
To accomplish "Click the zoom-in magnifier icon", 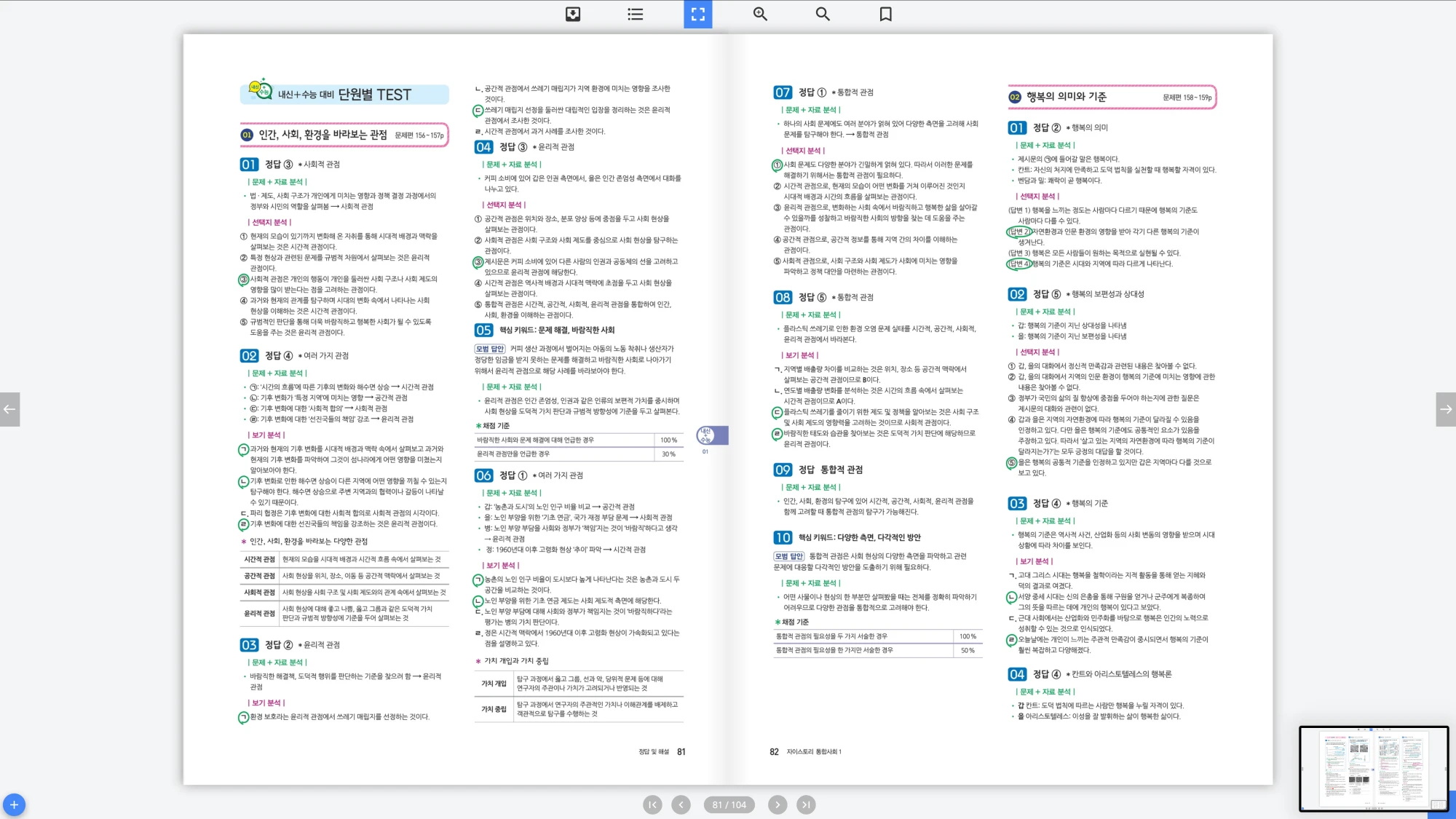I will (760, 14).
